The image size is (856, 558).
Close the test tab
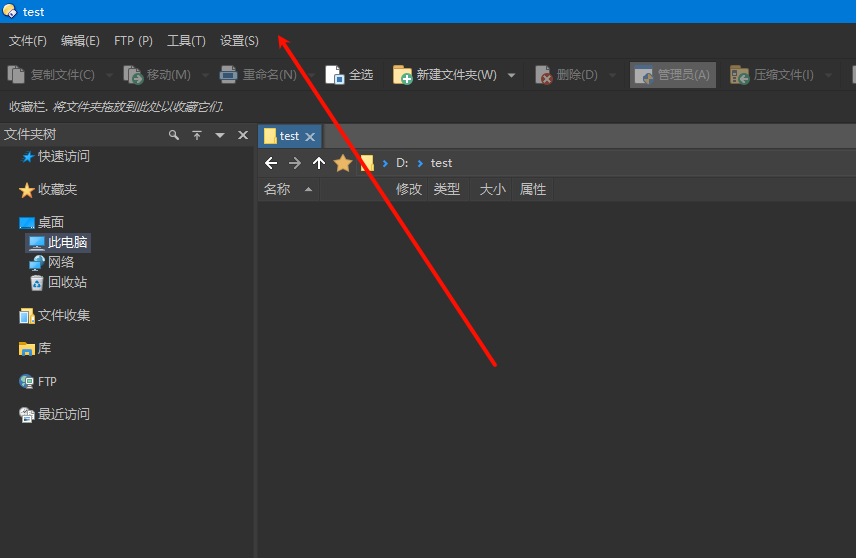[x=310, y=136]
